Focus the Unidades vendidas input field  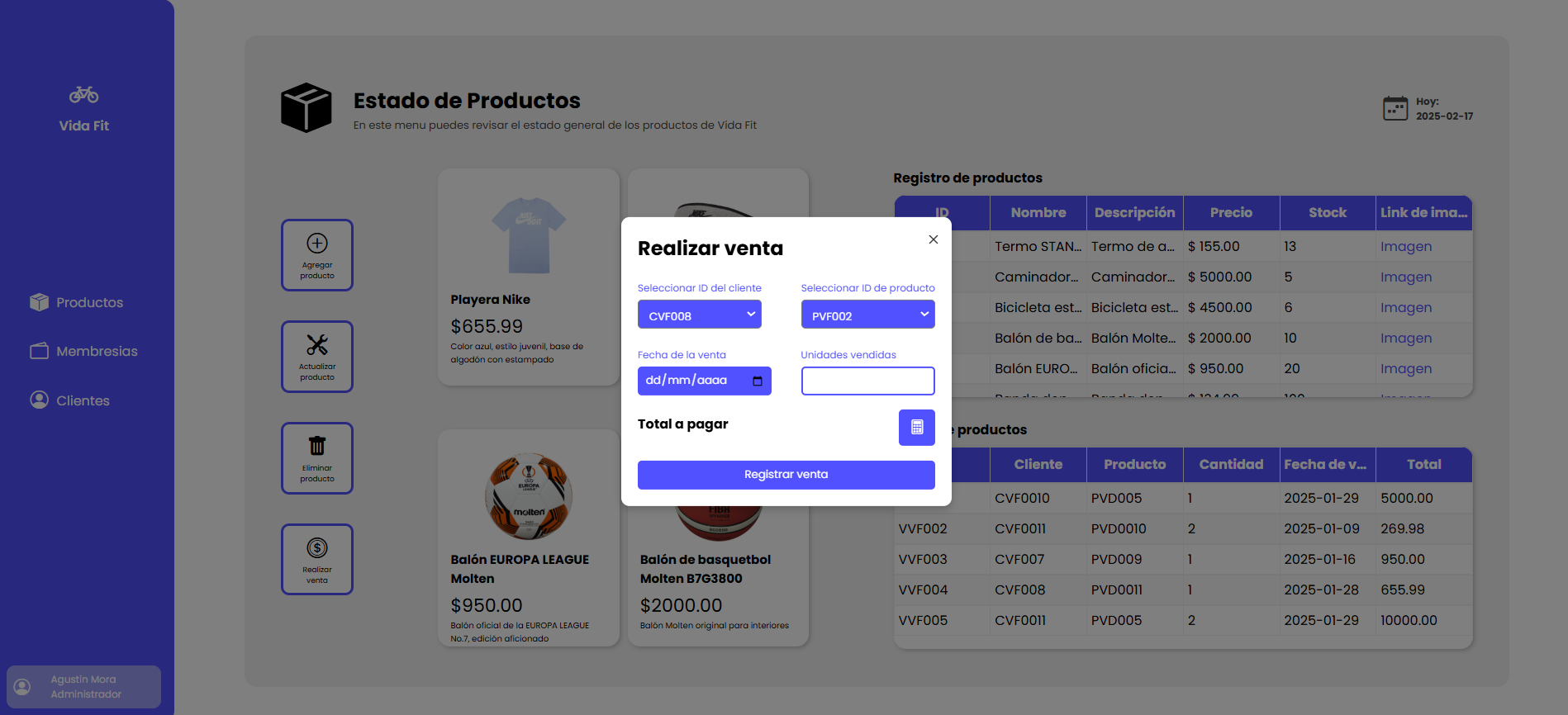(x=868, y=381)
